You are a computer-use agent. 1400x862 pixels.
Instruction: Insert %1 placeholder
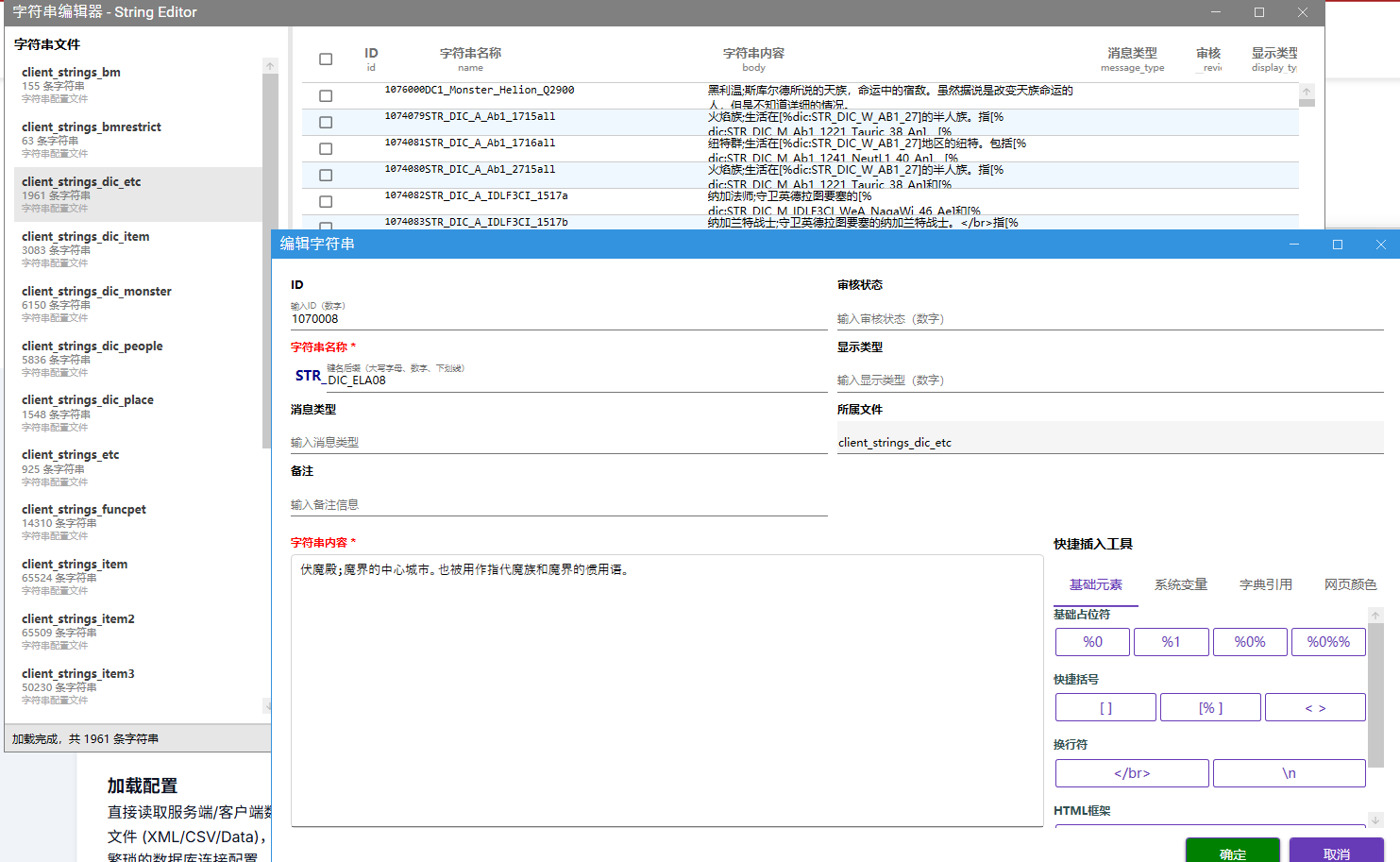(x=1171, y=642)
